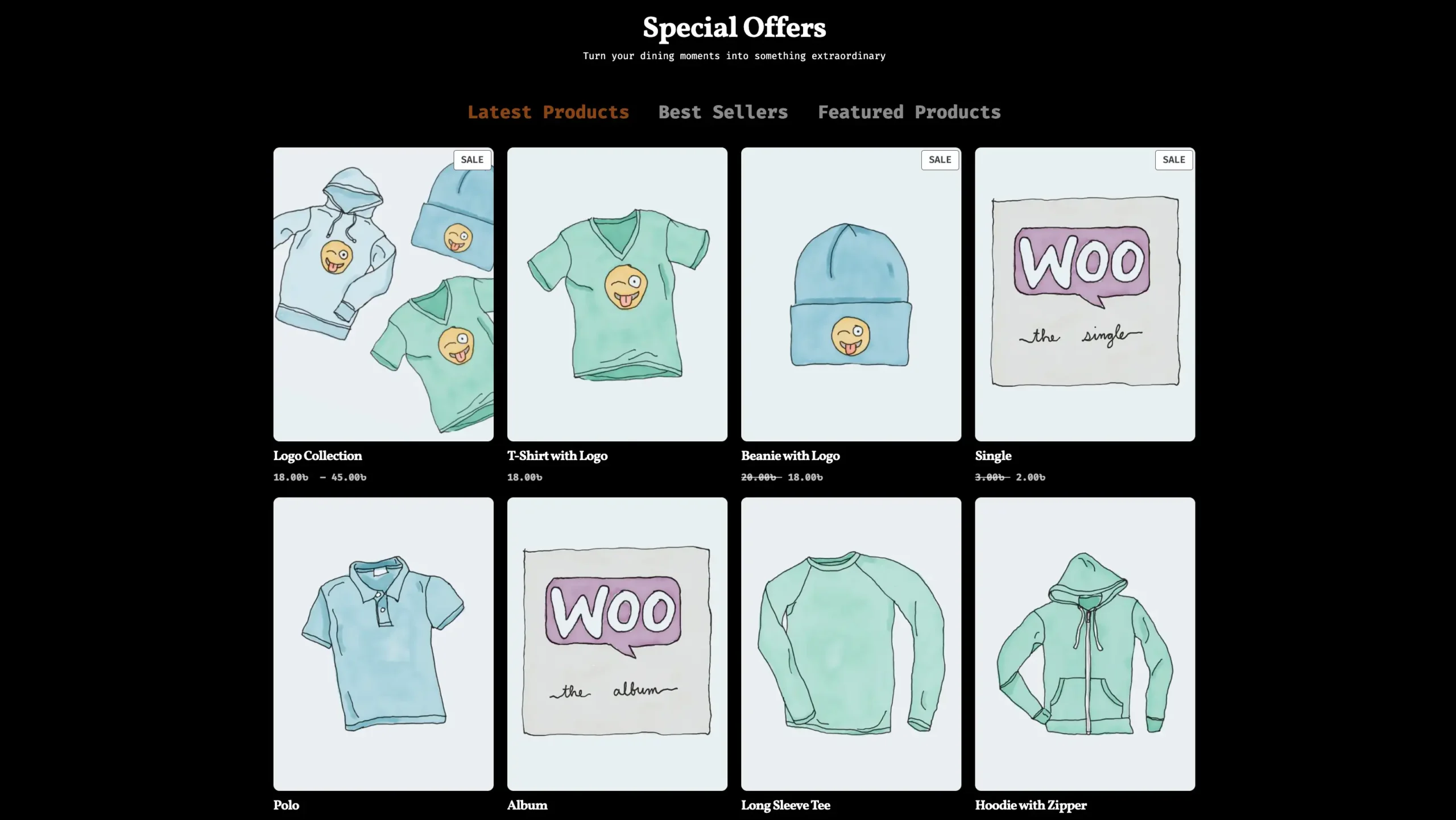Click the Polo product title

pyautogui.click(x=286, y=805)
